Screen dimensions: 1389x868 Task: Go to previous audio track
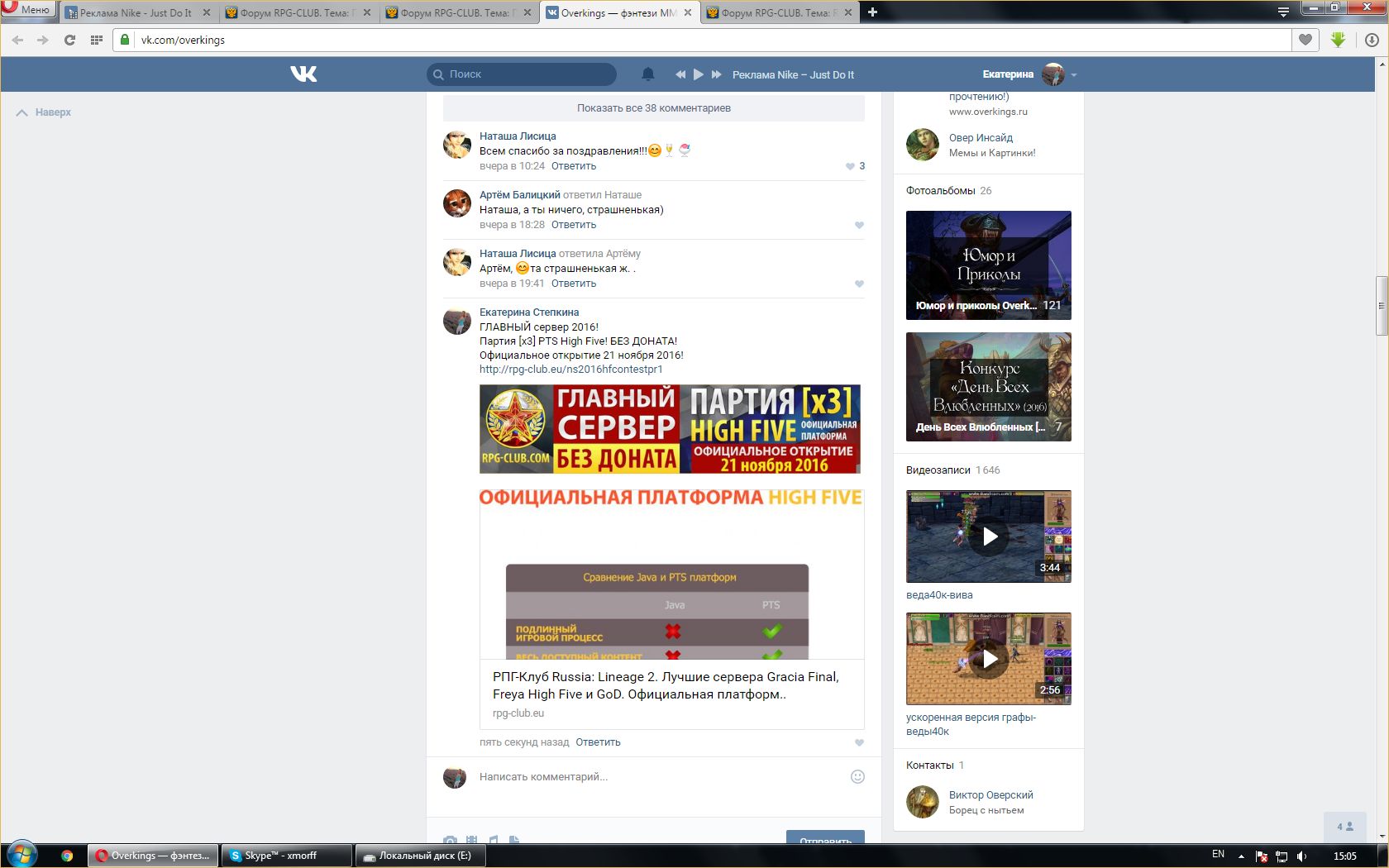pyautogui.click(x=680, y=74)
